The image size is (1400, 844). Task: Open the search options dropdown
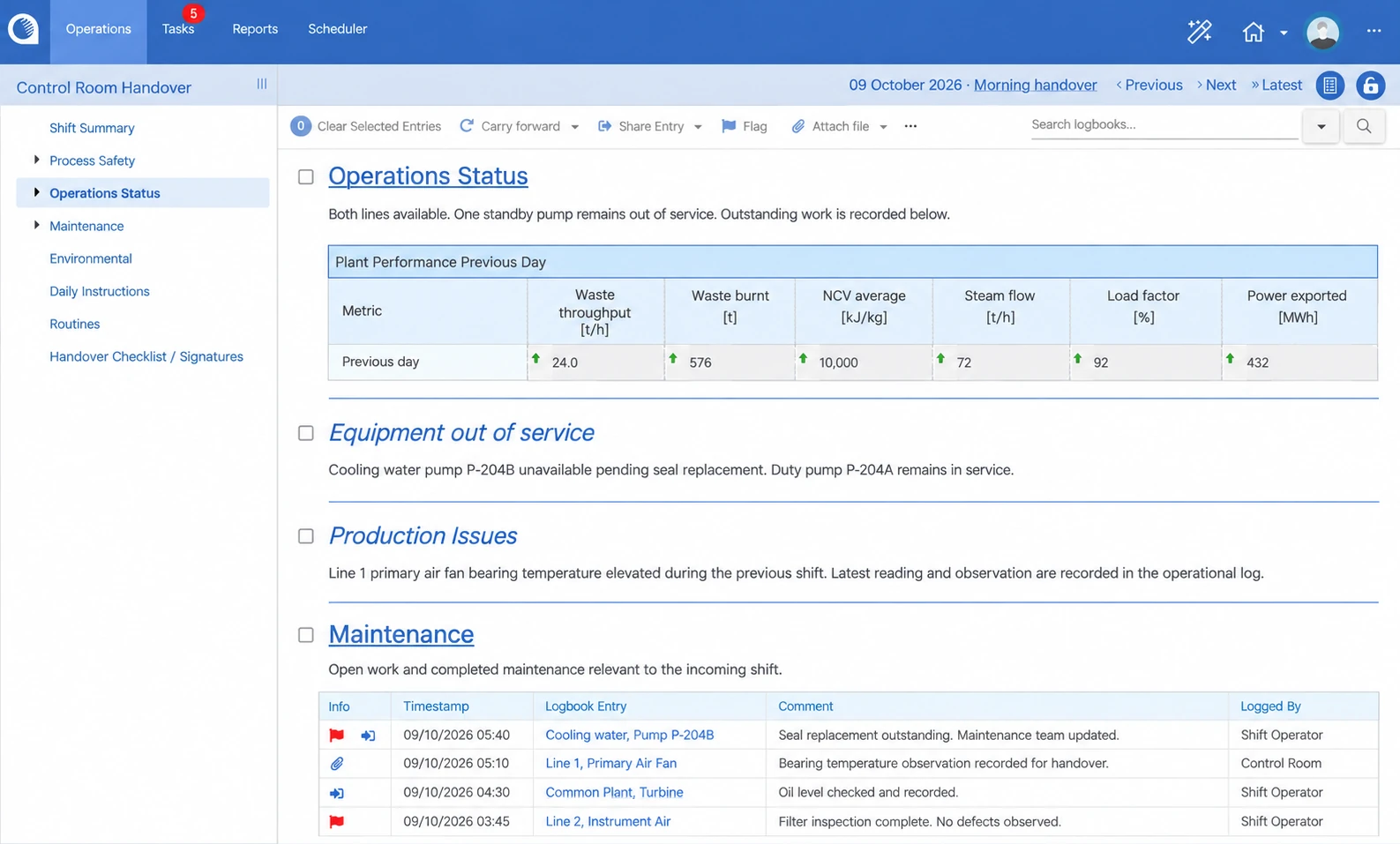(x=1321, y=126)
